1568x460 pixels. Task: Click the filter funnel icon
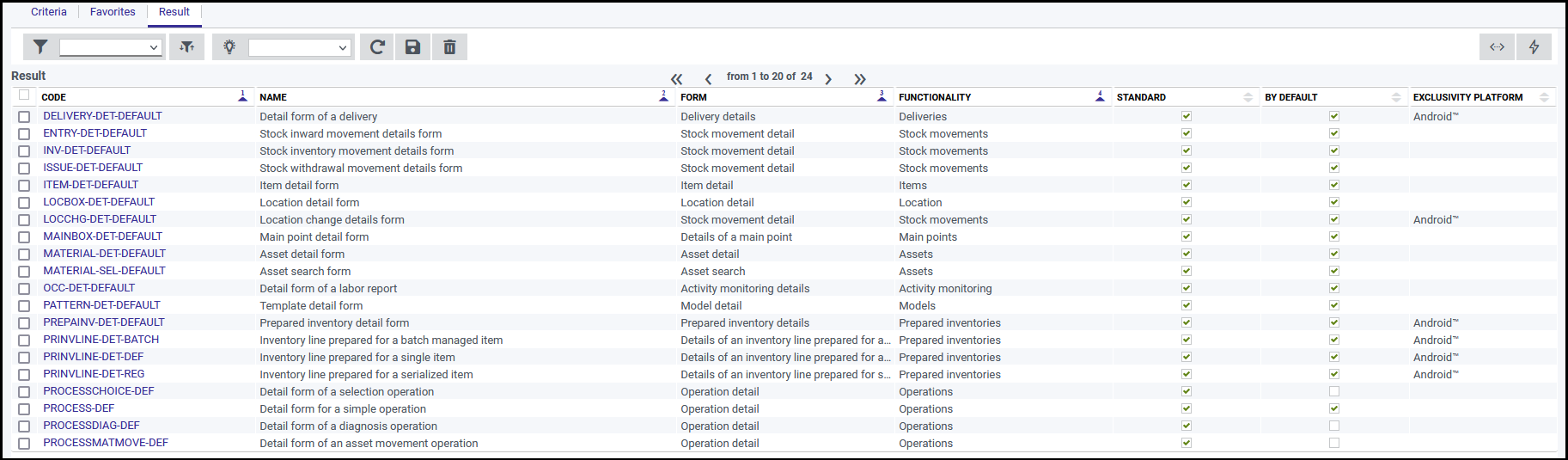click(x=40, y=47)
